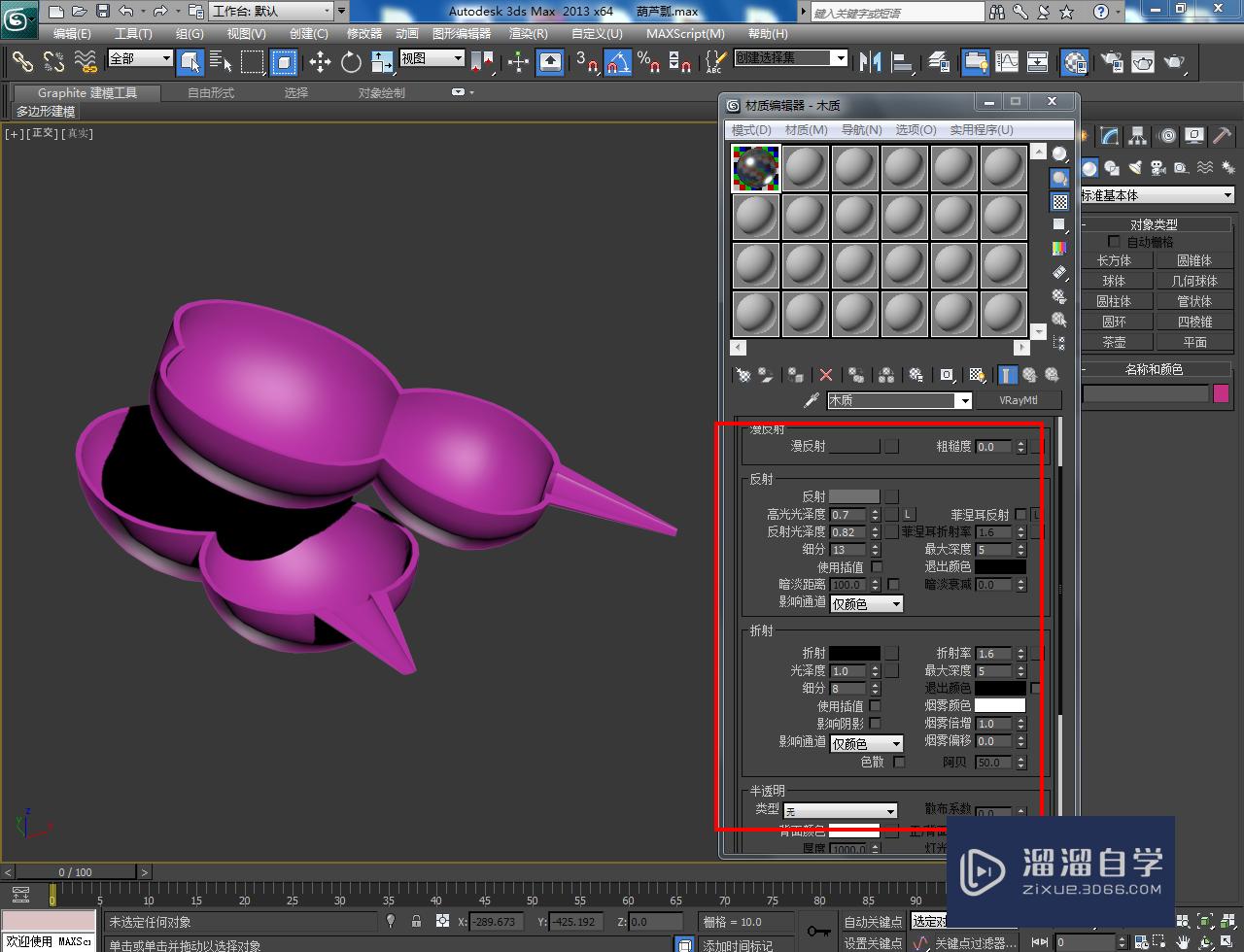Click the Select and Link chain icon
Viewport: 1244px width, 952px height.
[22, 63]
